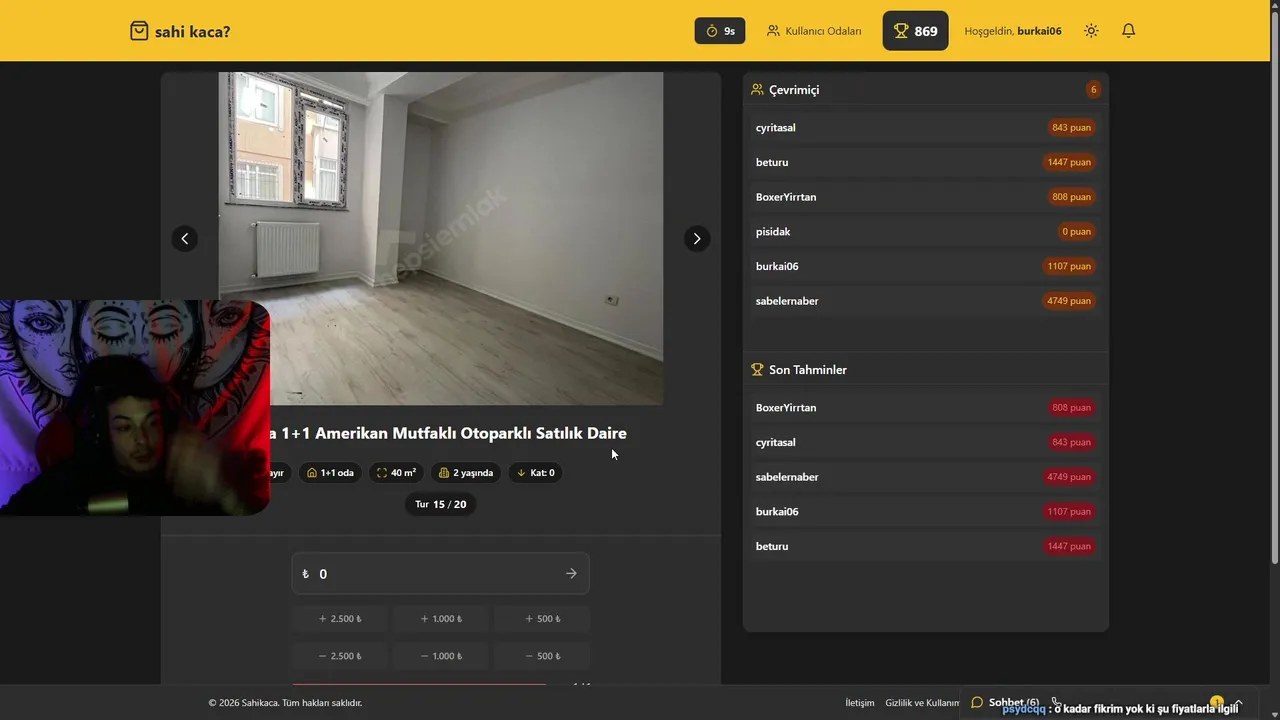Open the Sohbet (6) chat panel

1005,702
